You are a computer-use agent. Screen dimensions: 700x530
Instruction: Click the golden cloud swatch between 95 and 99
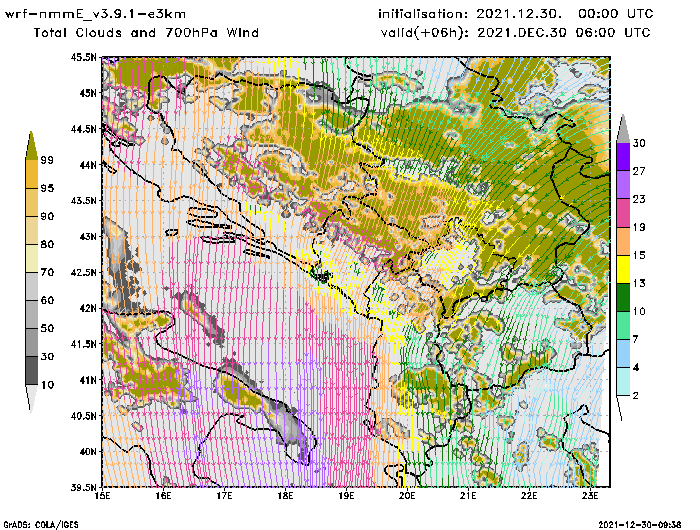tap(32, 174)
